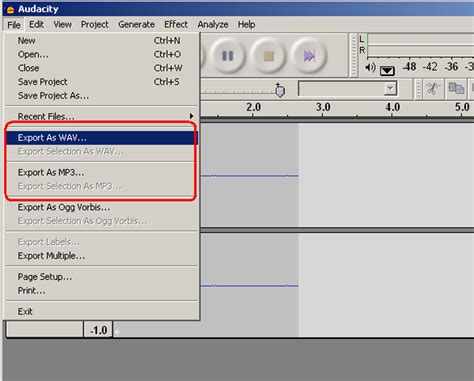This screenshot has height=381, width=474.
Task: Adjust the volume slider thumb
Action: [280, 90]
